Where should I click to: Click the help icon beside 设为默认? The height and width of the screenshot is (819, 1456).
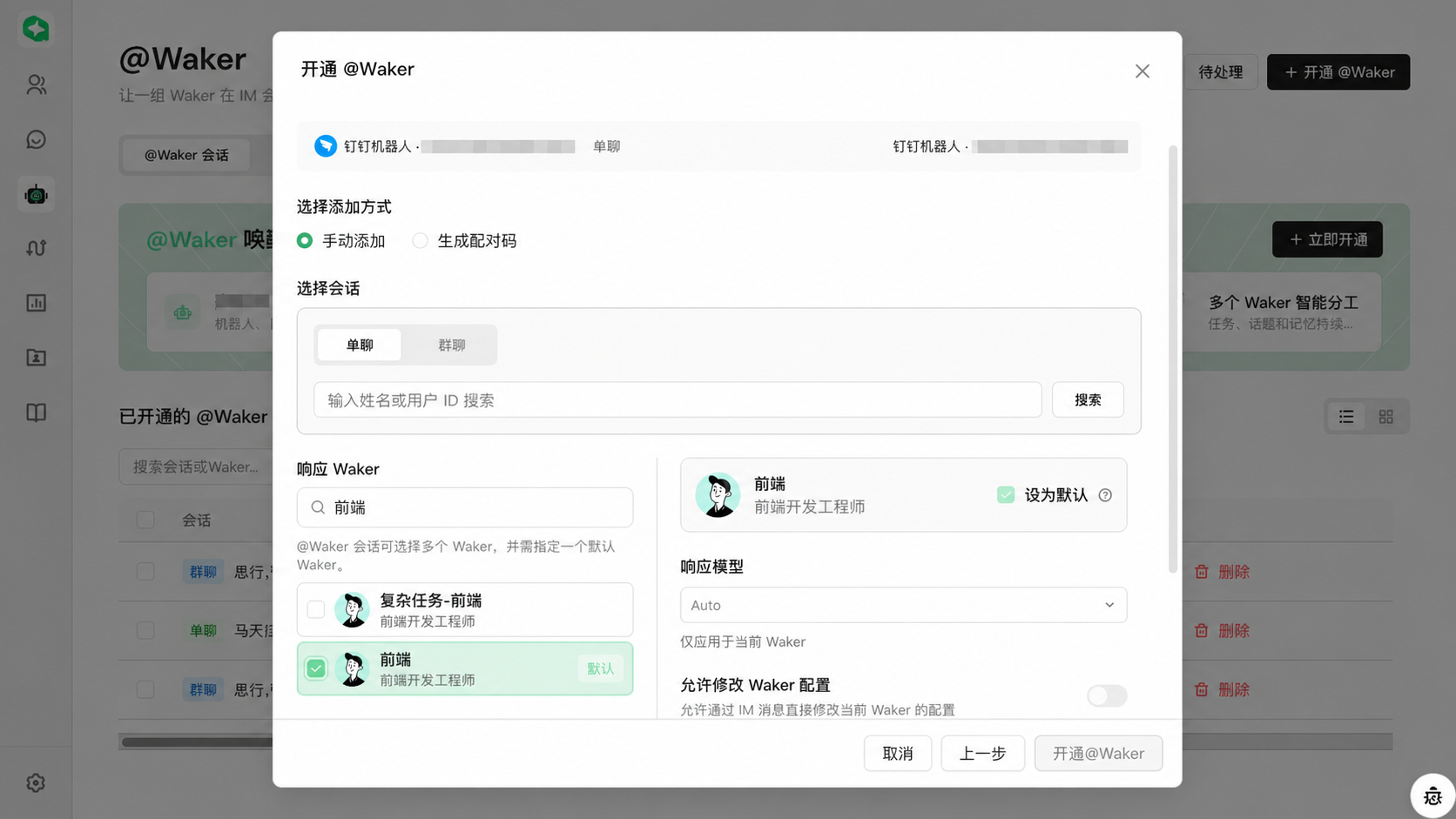point(1105,495)
